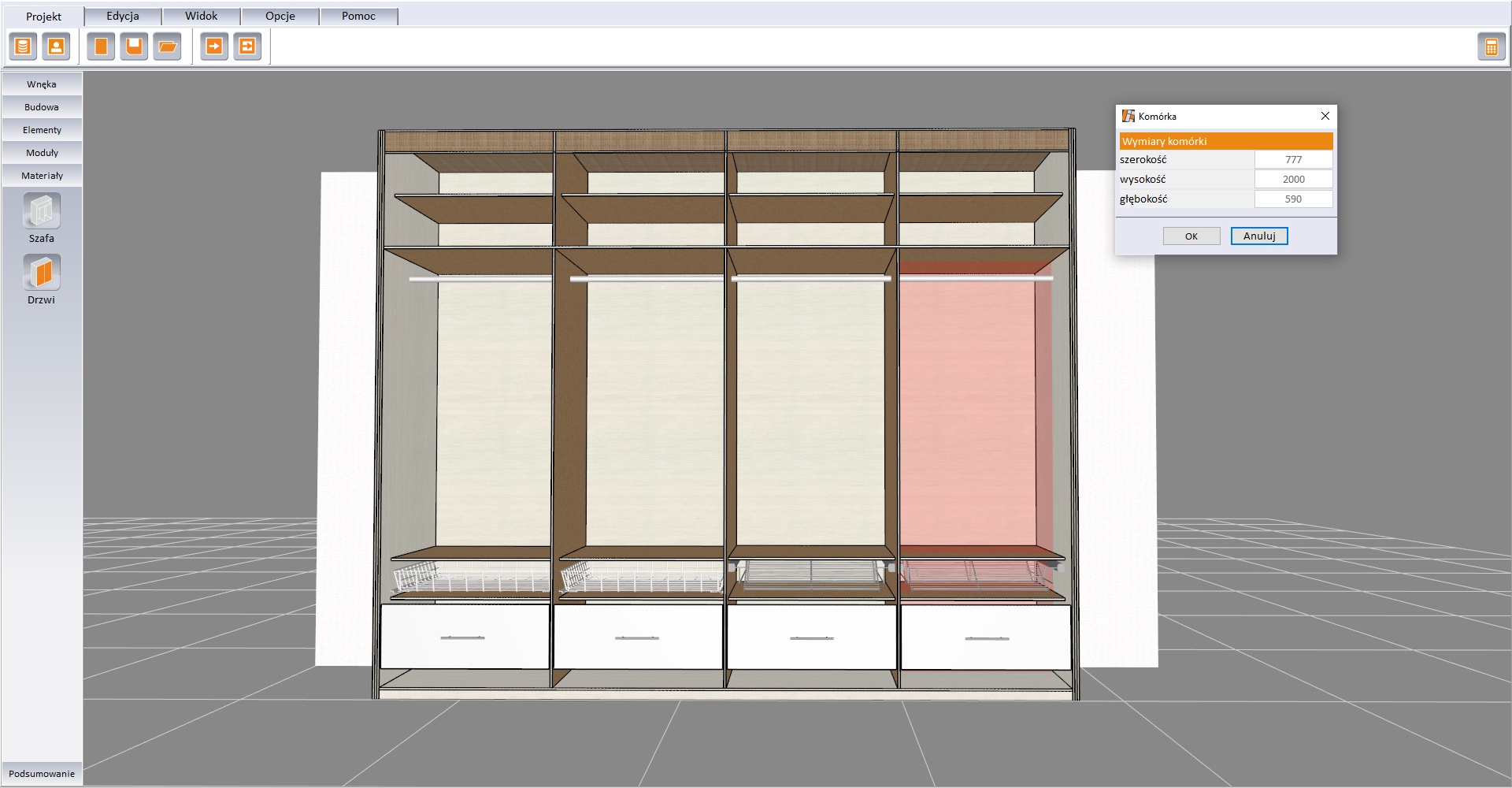1512x788 pixels.
Task: Open the customer profile icon
Action: pos(56,47)
